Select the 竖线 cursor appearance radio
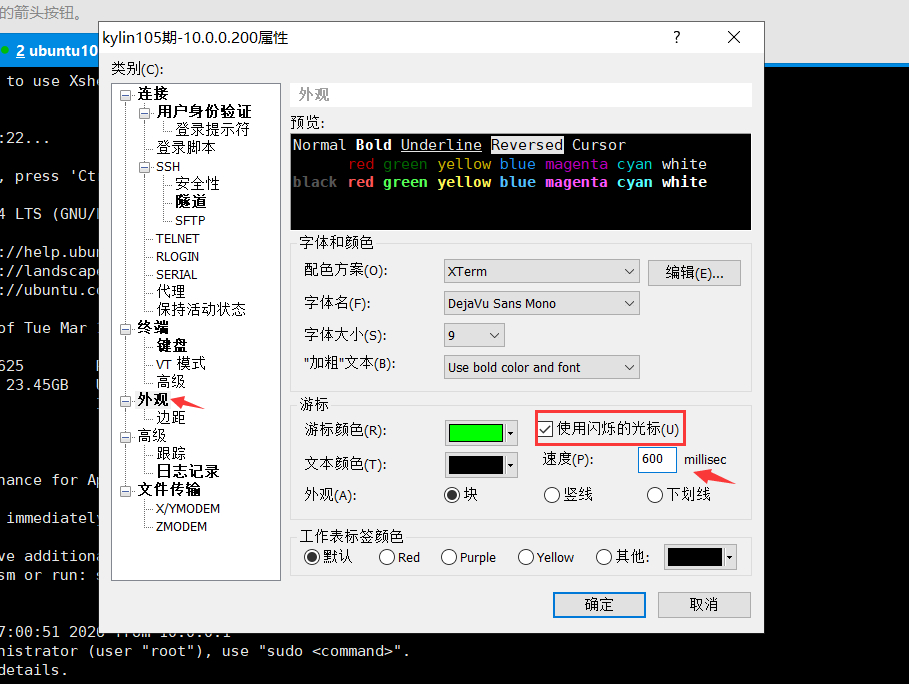Image resolution: width=909 pixels, height=684 pixels. tap(552, 495)
